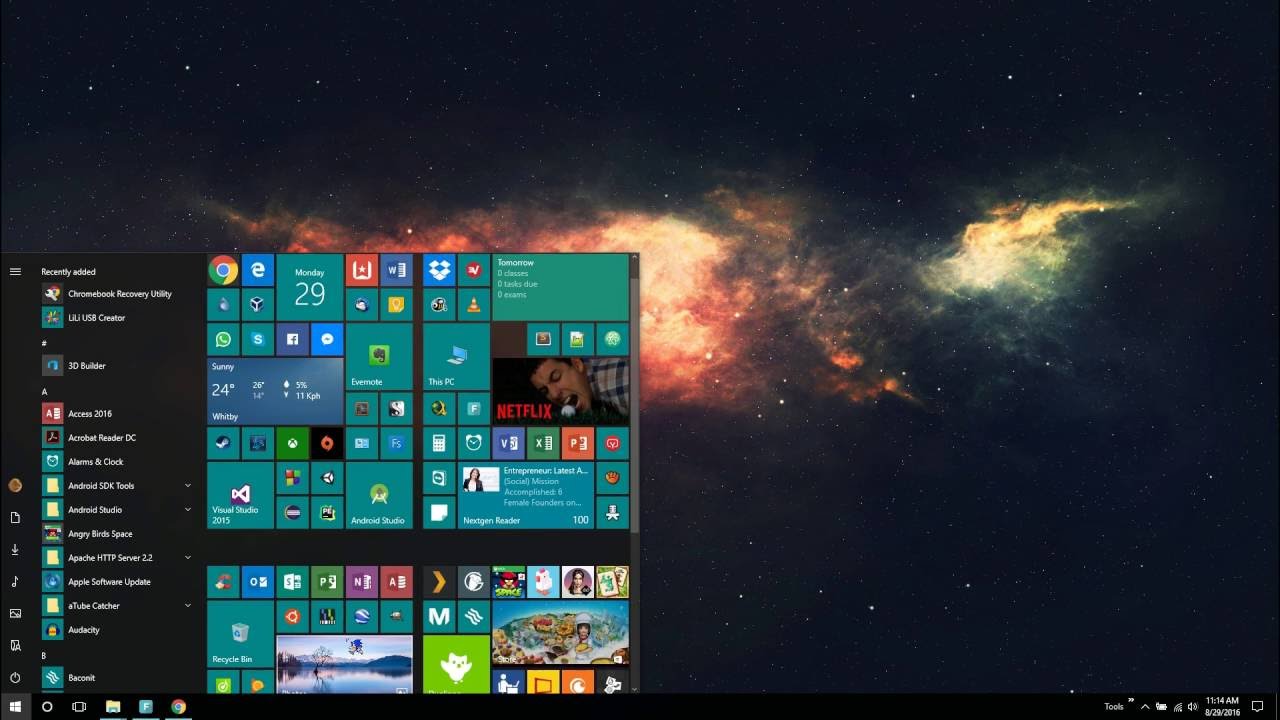Expand the Android Studio folder in app list
1280x720 pixels.
pos(188,510)
